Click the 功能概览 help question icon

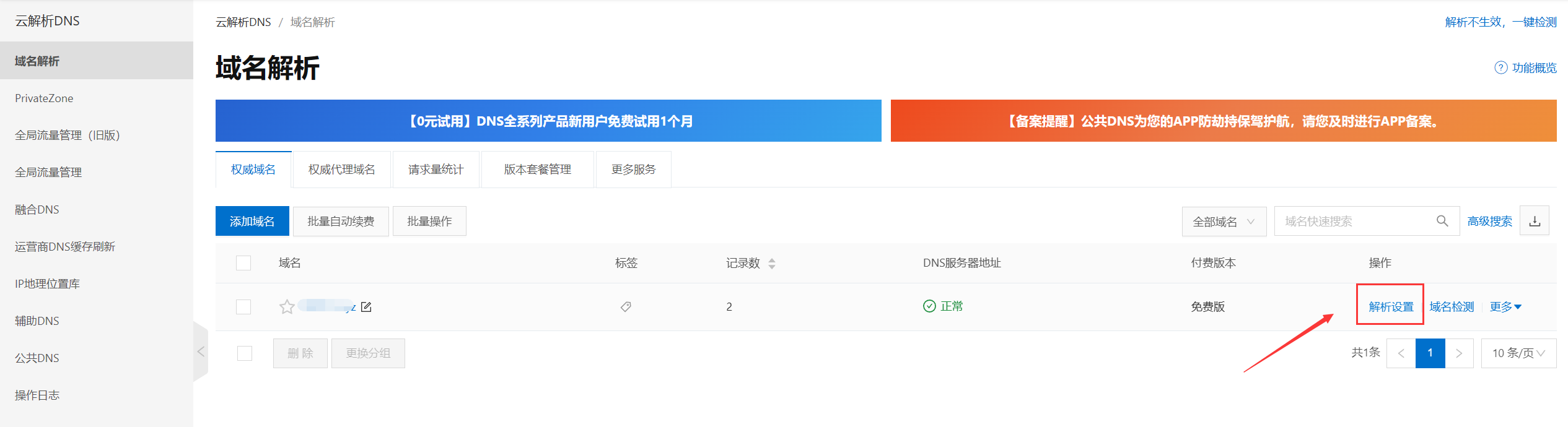coord(1500,68)
